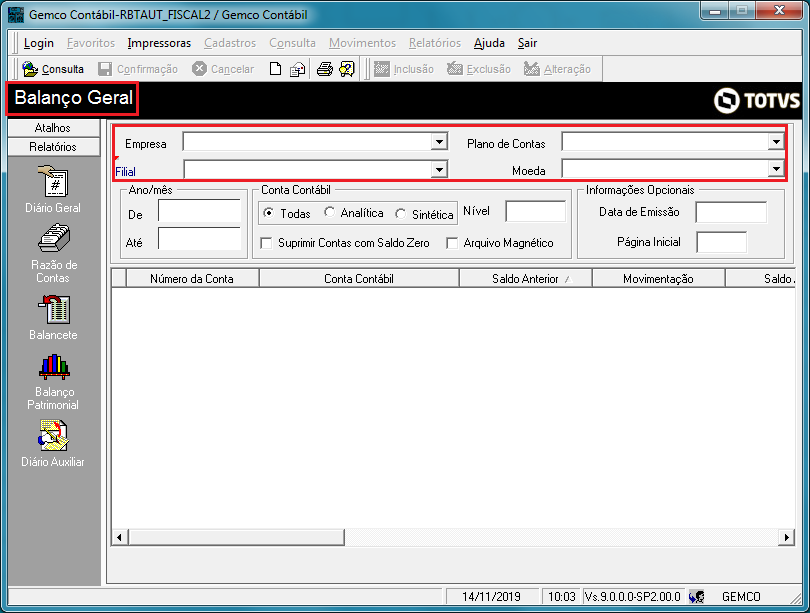810x613 pixels.
Task: Click the version text Vs.9.0.0.0-SP2.00.0
Action: 633,597
